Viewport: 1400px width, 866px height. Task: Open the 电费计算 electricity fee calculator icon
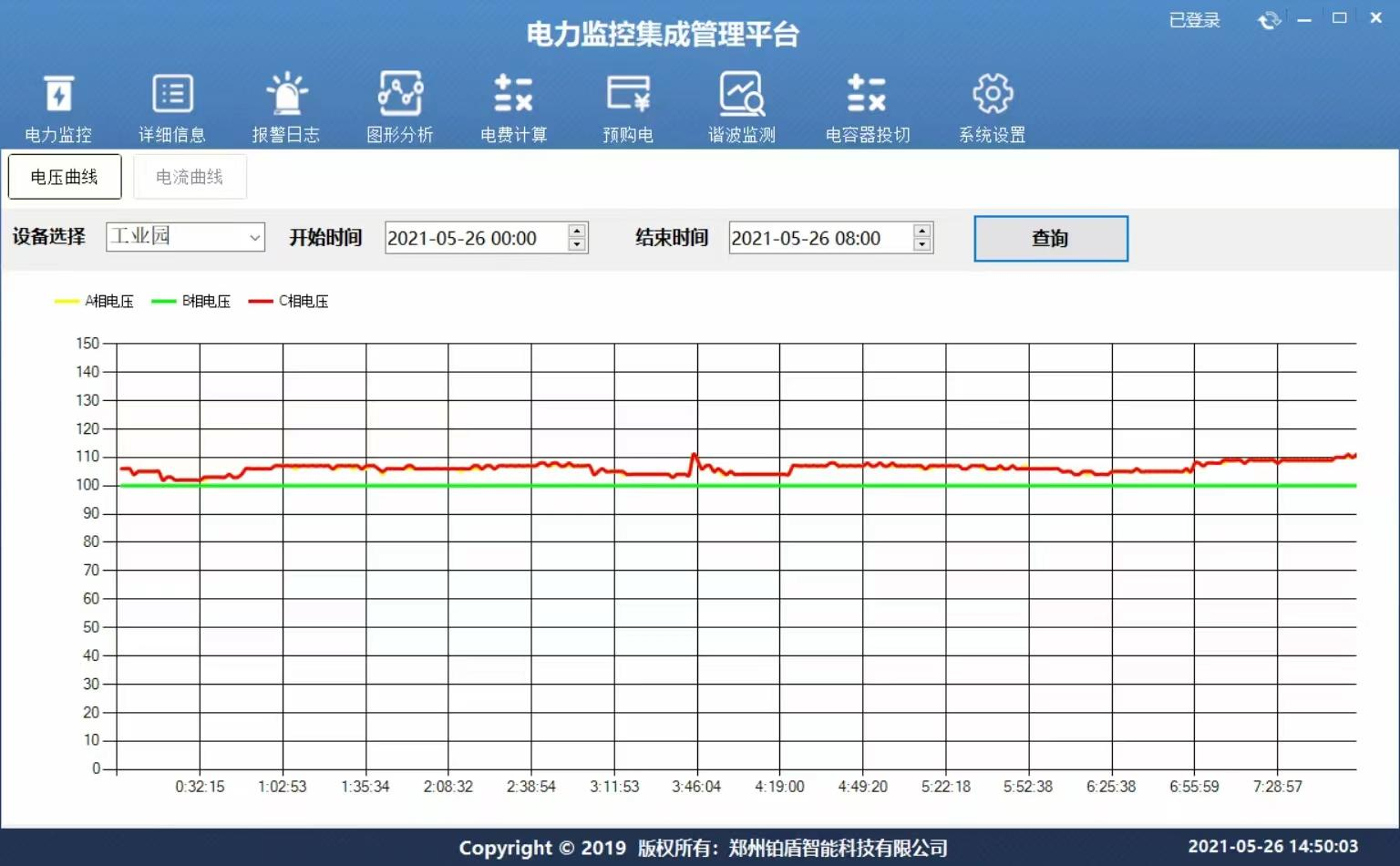point(513,95)
